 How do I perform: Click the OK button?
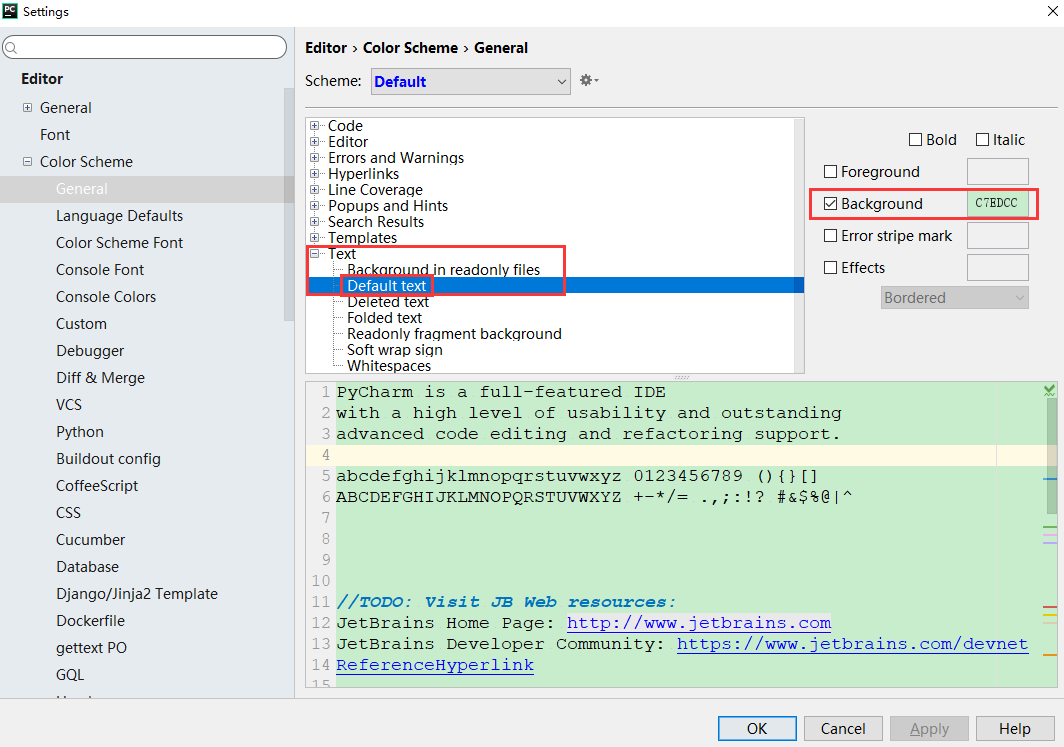tap(757, 729)
